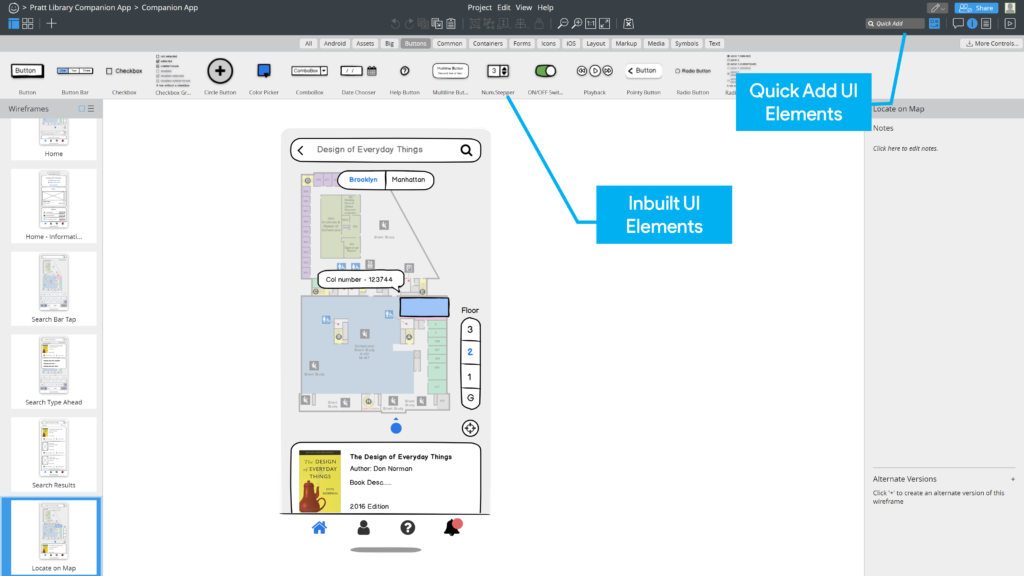Click to edit the wireframe notes

click(x=905, y=146)
